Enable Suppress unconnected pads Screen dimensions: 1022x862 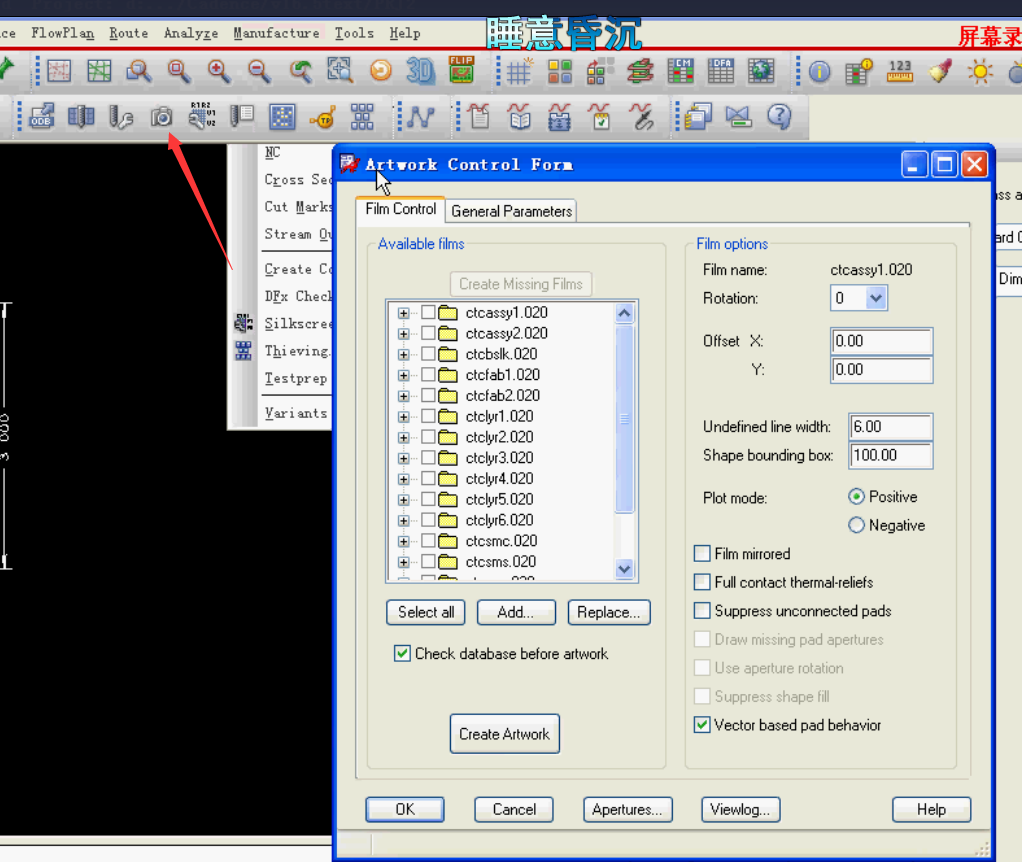pyautogui.click(x=702, y=611)
